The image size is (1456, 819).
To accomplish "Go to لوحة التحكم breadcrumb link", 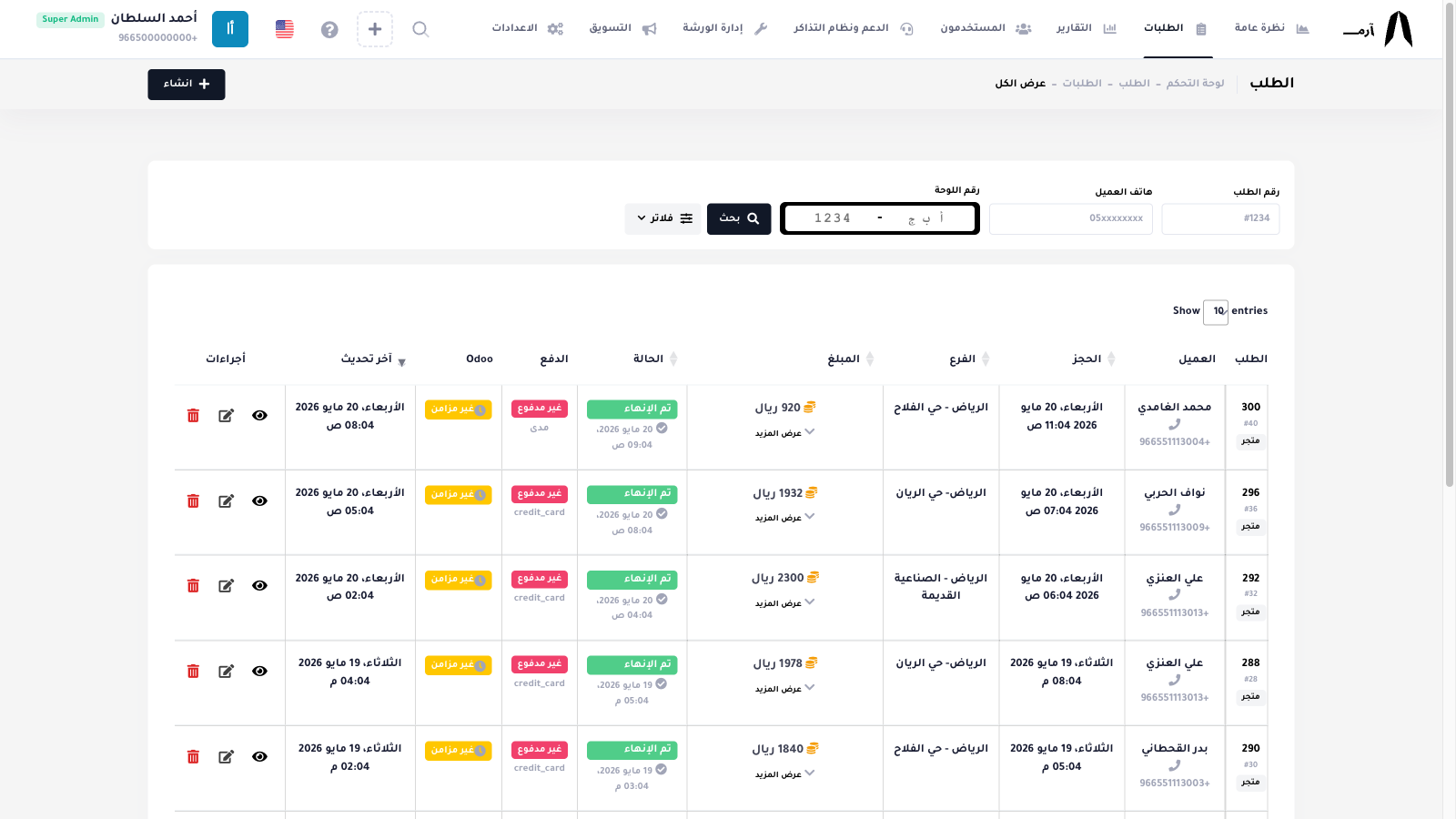I will click(1196, 84).
